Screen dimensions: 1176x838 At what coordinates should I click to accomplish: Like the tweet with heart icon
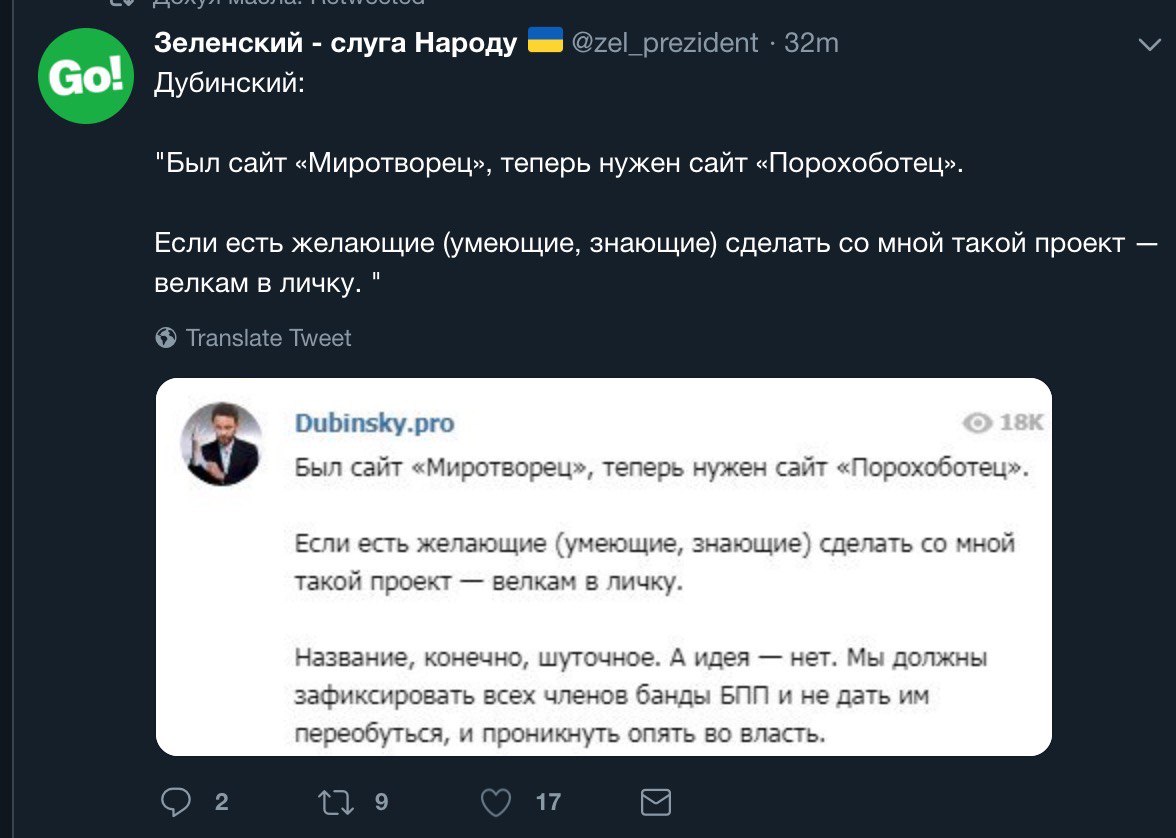point(496,803)
